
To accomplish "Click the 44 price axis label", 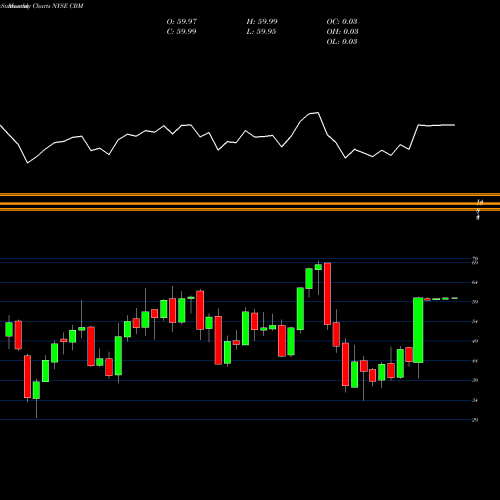I will 475,361.
